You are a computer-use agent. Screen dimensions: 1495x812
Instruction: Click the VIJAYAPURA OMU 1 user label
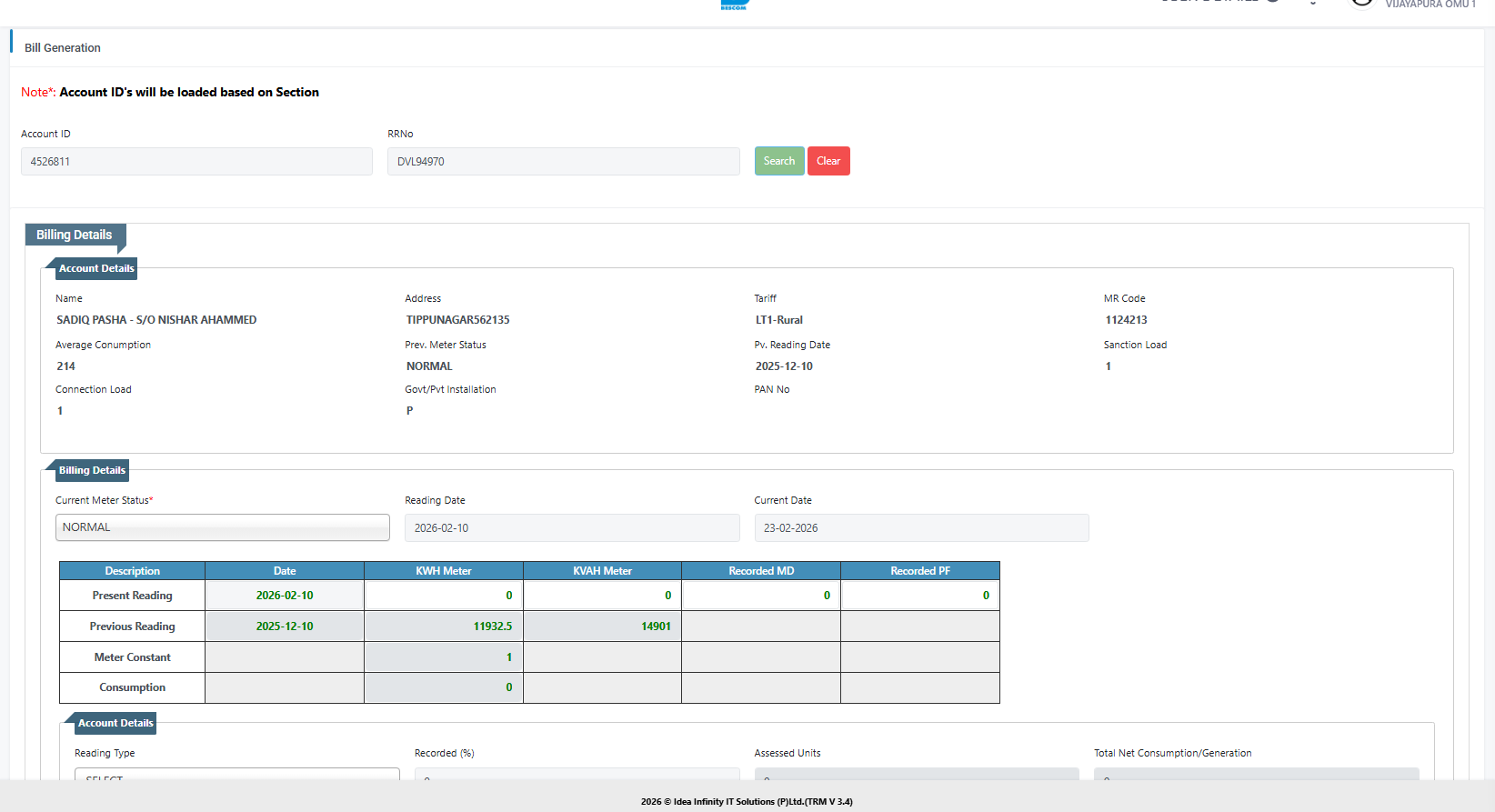tap(1430, 5)
